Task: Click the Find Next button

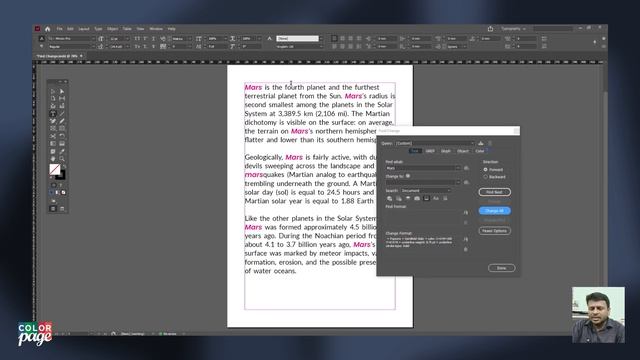Action: pyautogui.click(x=494, y=192)
